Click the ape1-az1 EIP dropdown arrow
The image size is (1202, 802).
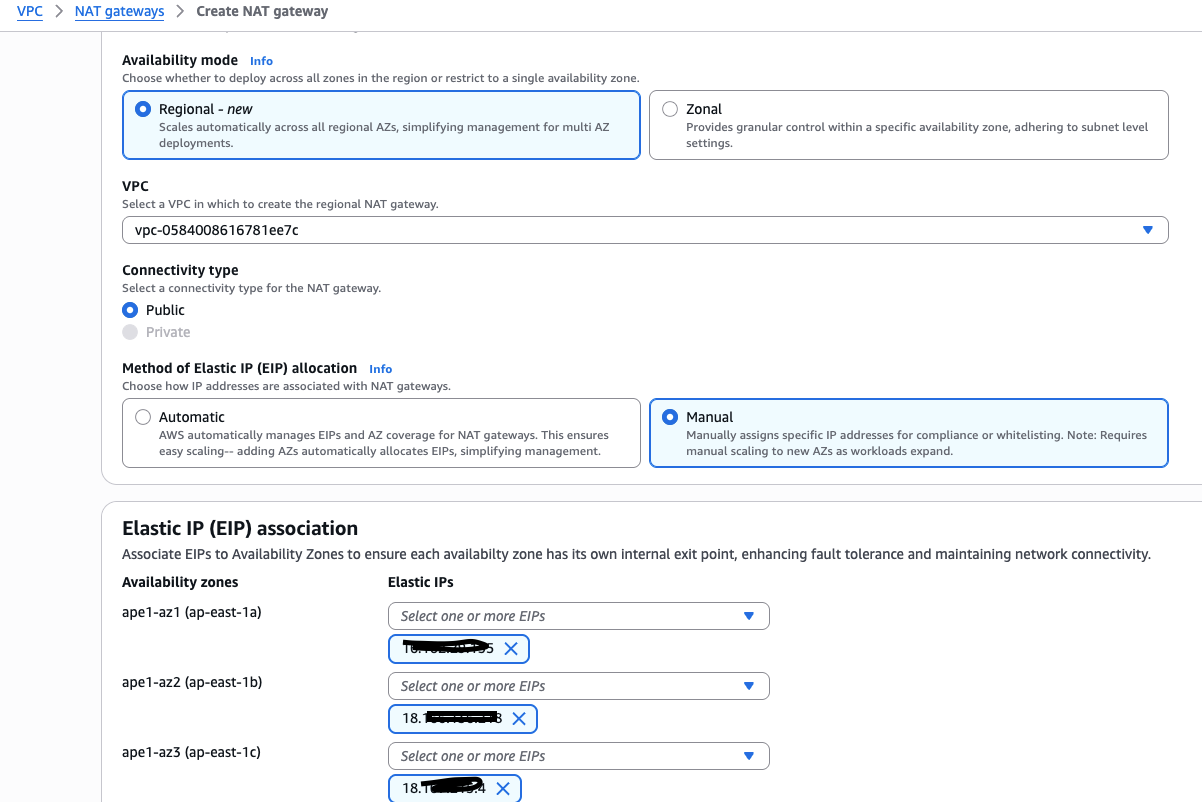click(x=749, y=616)
